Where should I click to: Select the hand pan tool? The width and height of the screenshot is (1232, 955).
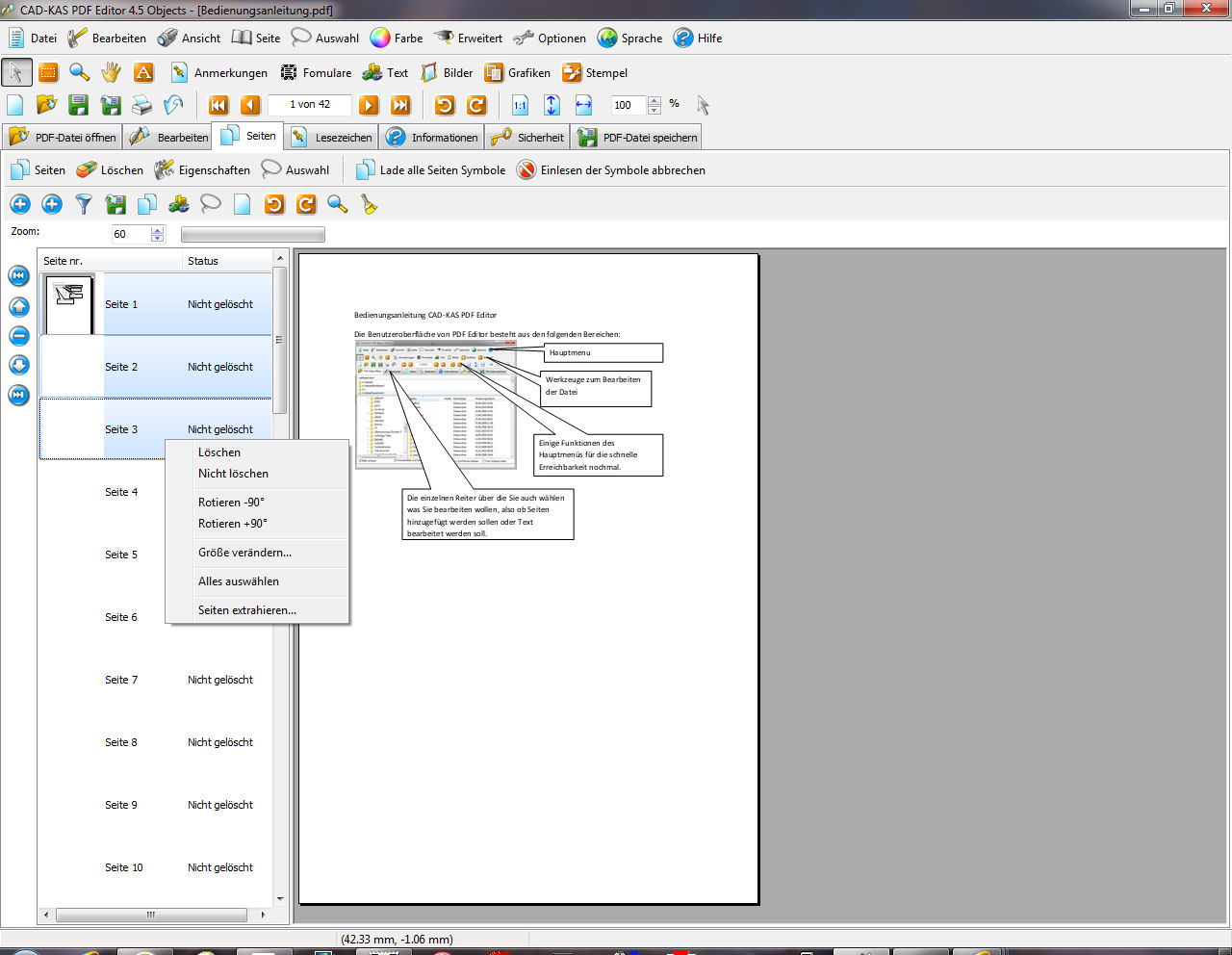(x=112, y=72)
